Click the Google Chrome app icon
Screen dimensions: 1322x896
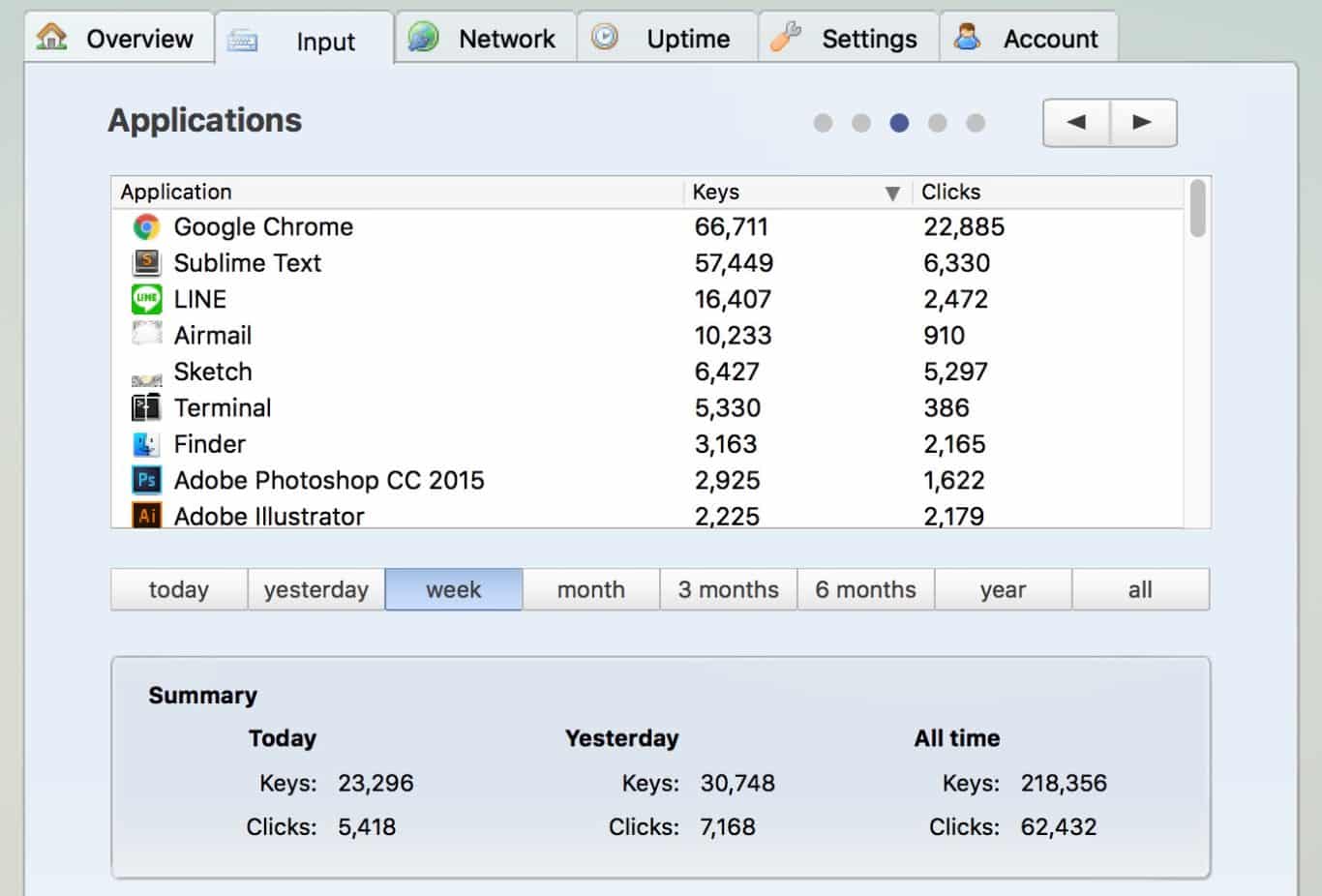coord(146,226)
